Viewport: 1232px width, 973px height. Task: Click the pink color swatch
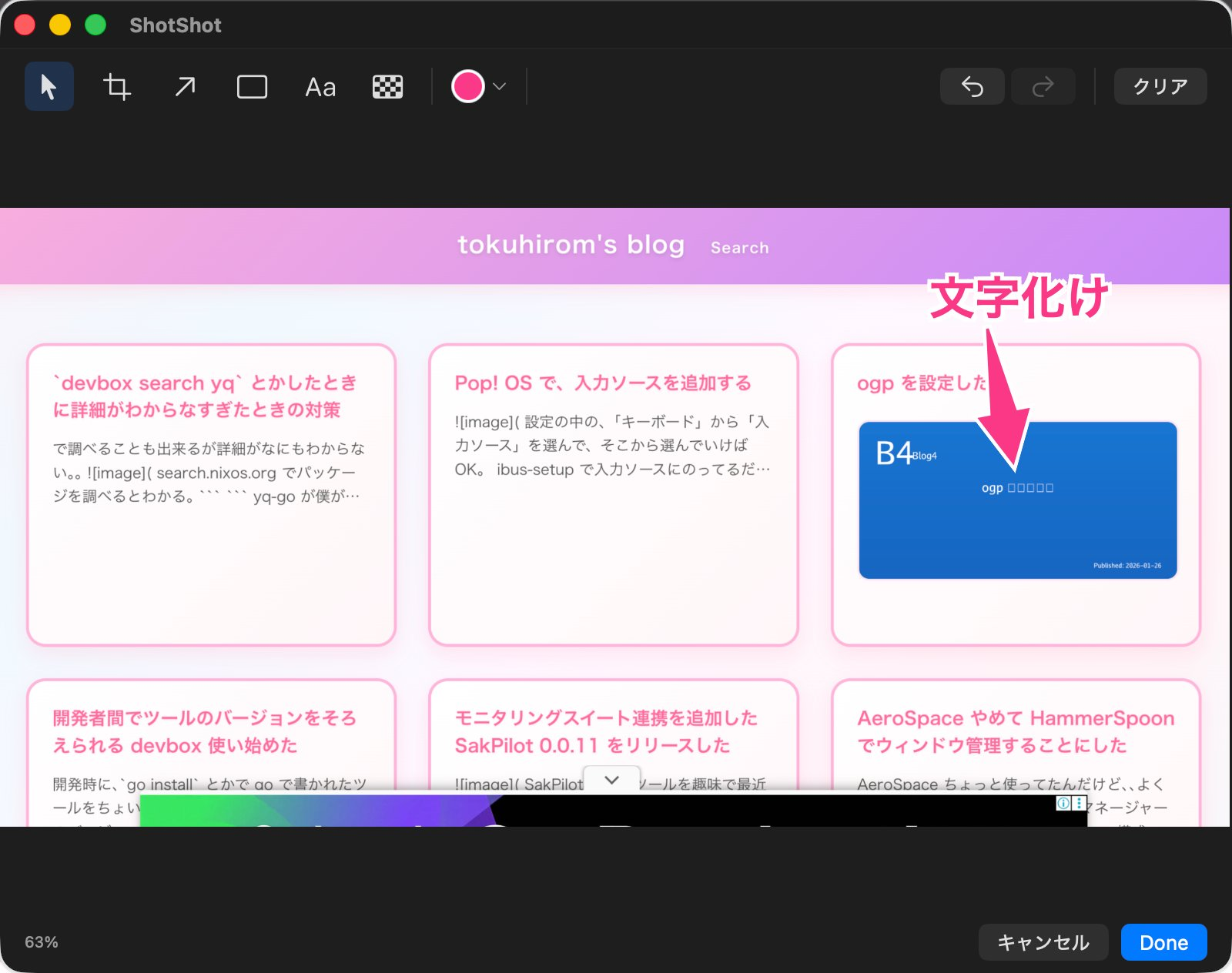click(467, 86)
